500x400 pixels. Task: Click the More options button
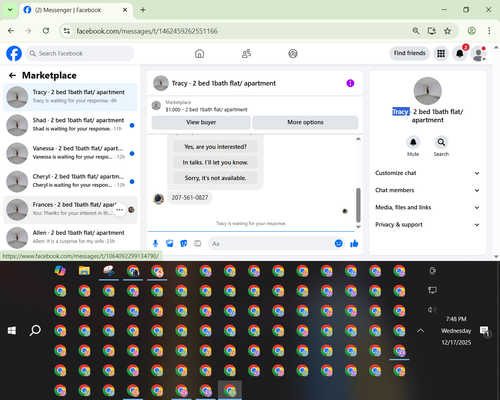click(305, 122)
